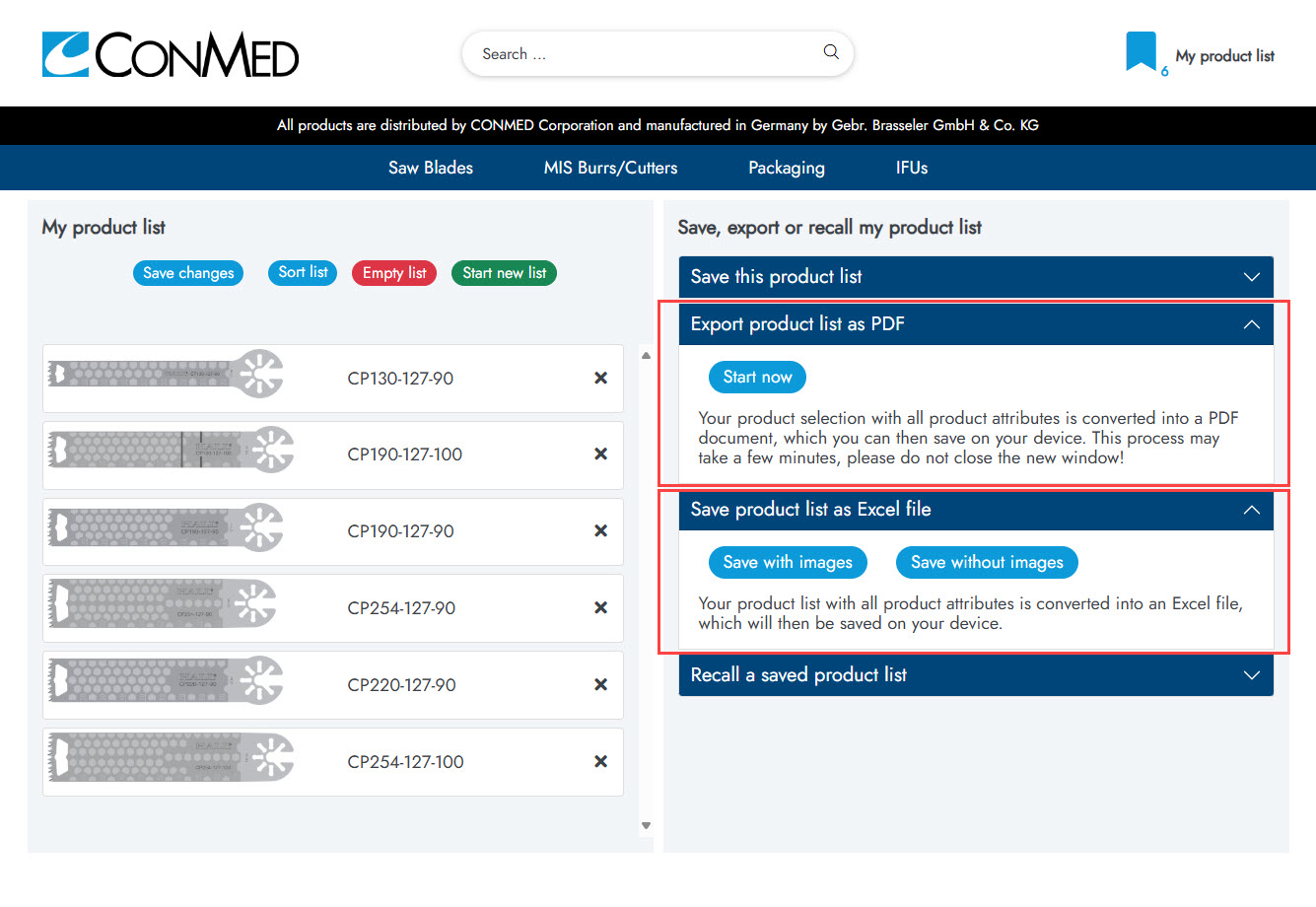Remove CP254-127-100 using its X icon

[x=600, y=761]
